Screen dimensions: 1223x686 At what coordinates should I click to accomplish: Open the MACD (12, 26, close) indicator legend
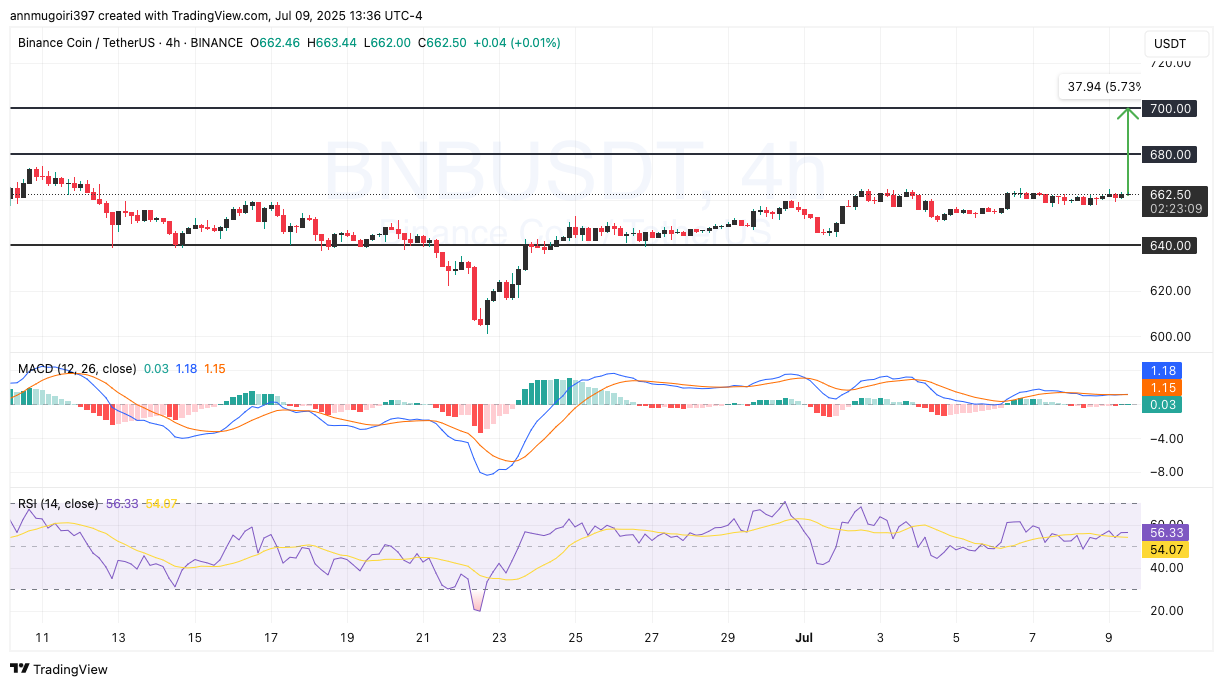pos(77,369)
